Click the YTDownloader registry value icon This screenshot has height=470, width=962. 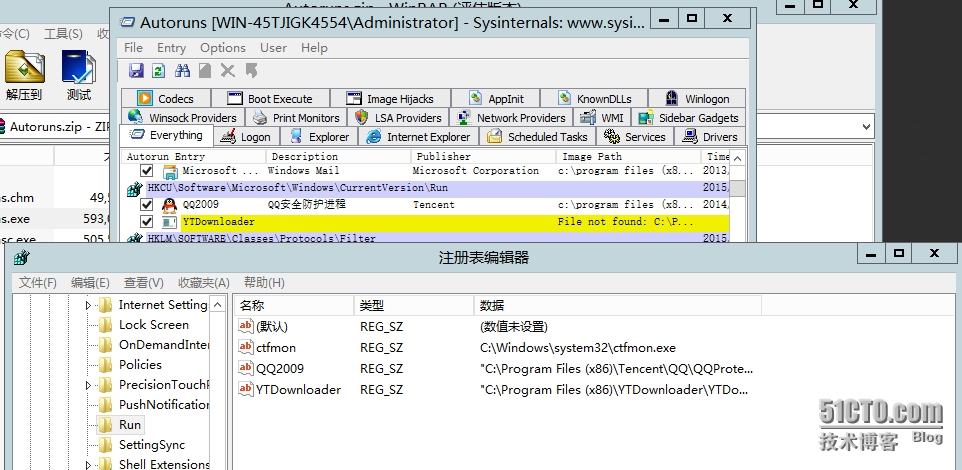[245, 389]
